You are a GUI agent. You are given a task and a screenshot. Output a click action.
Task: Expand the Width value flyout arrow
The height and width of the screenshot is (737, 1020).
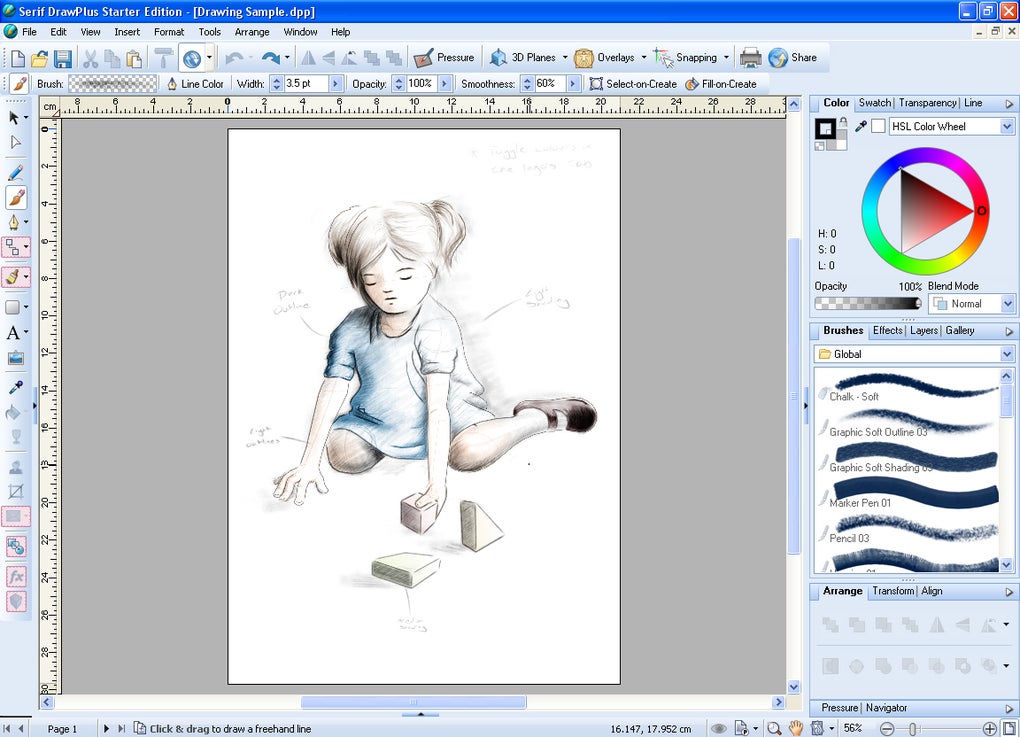(x=336, y=84)
